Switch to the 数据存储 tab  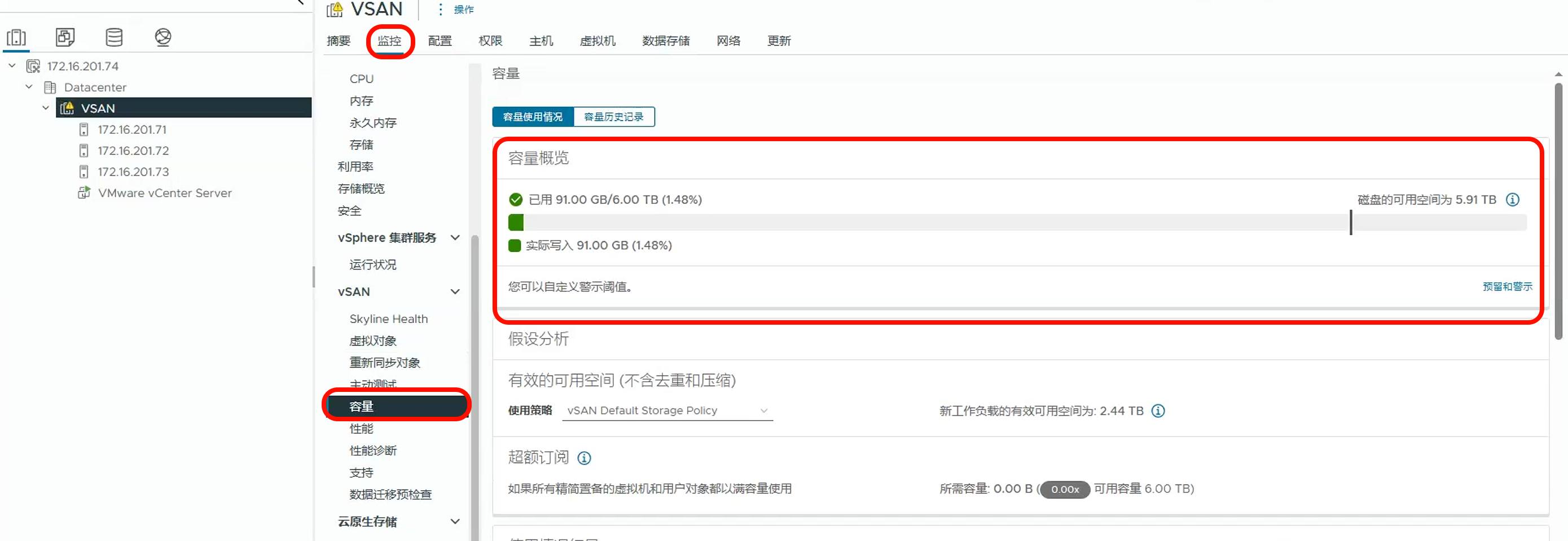click(x=666, y=41)
